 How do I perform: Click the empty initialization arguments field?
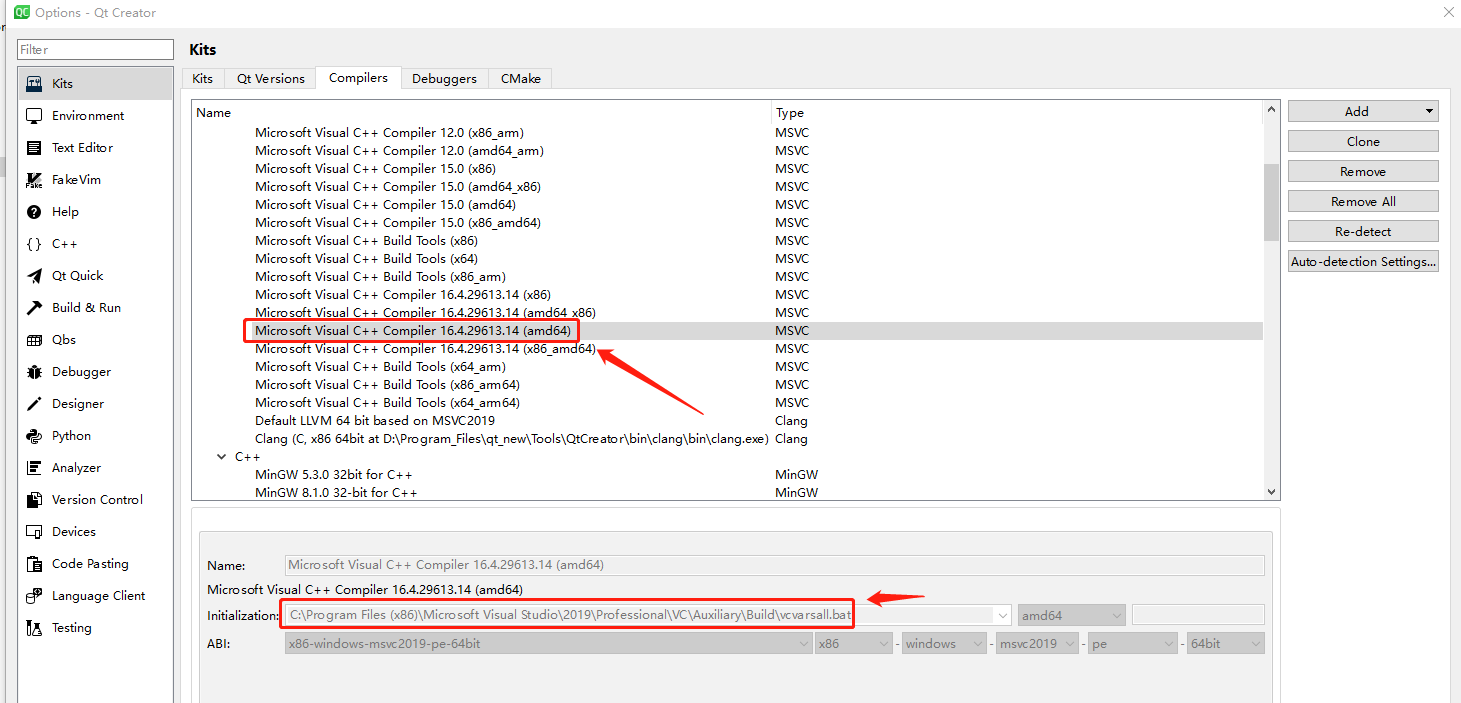(x=1198, y=615)
